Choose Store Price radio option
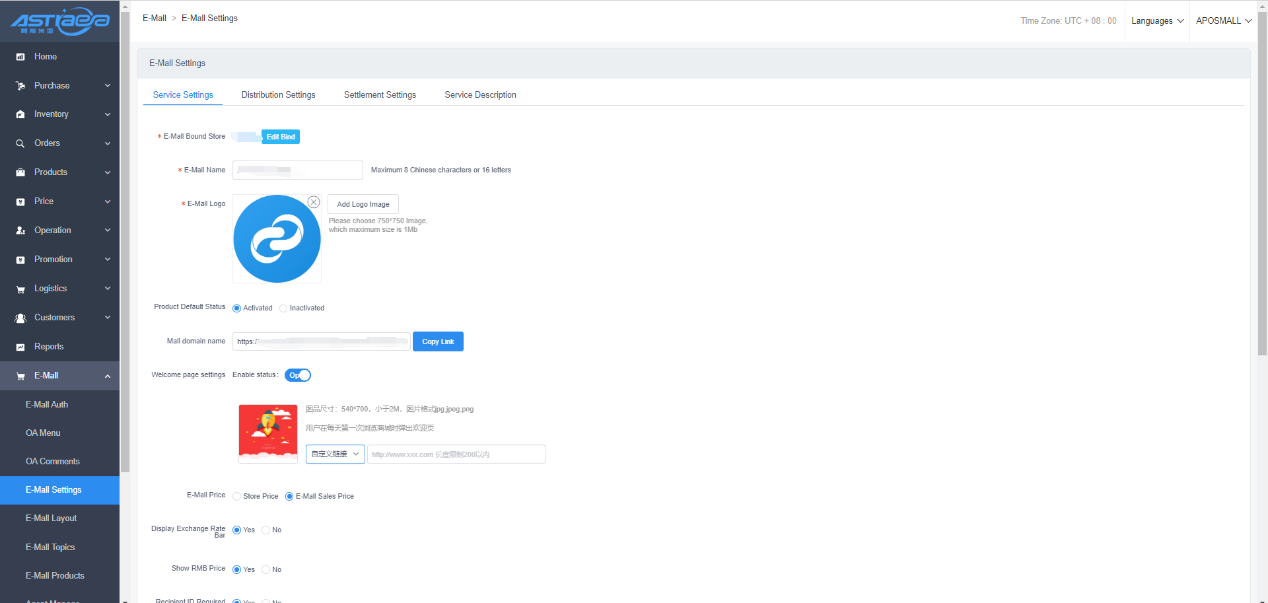Image resolution: width=1268 pixels, height=603 pixels. point(237,496)
